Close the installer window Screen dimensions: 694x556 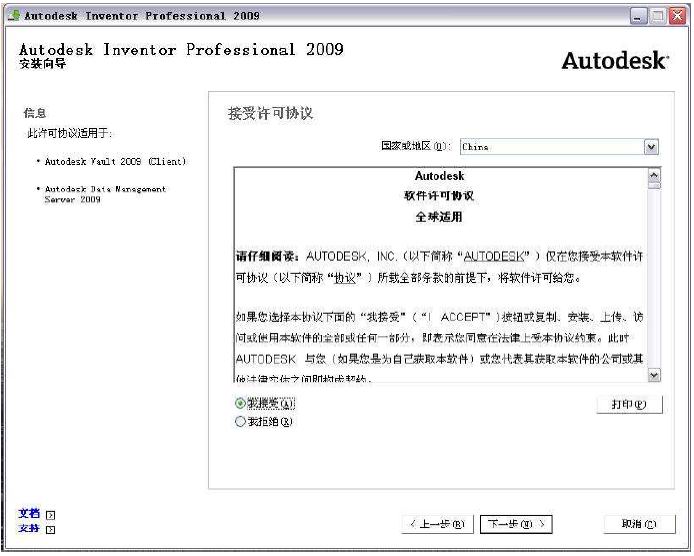pos(677,16)
